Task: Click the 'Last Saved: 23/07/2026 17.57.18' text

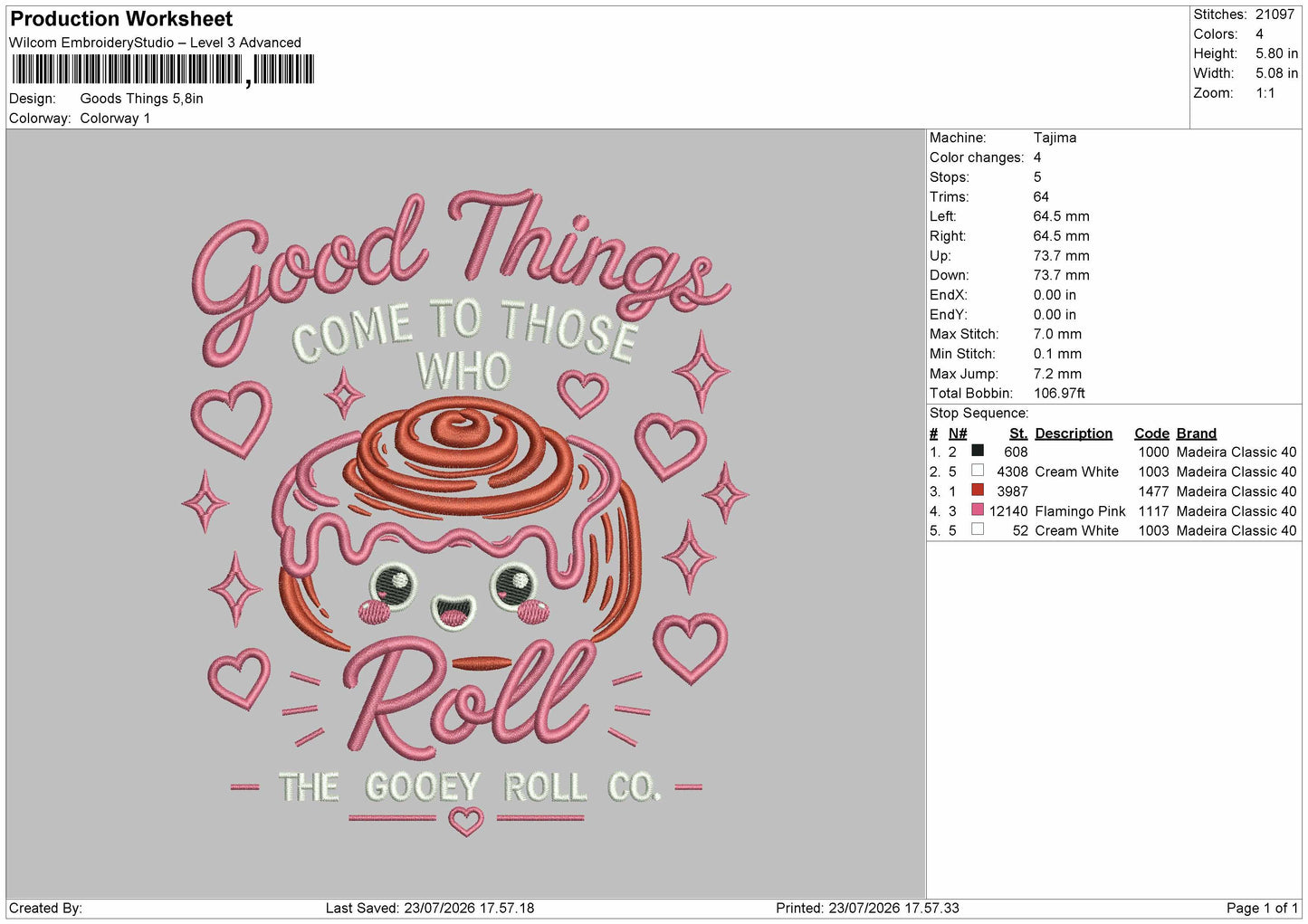Action: tap(429, 908)
